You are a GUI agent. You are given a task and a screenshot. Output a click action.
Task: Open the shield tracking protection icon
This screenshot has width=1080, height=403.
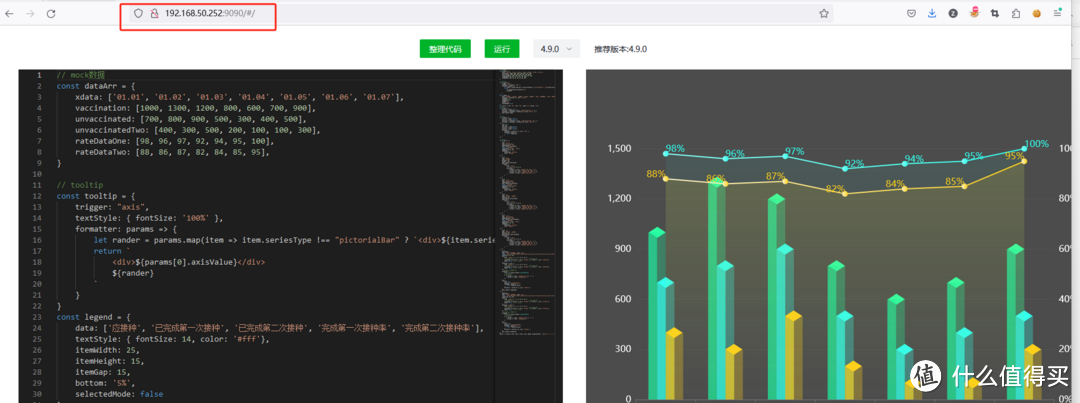click(138, 14)
